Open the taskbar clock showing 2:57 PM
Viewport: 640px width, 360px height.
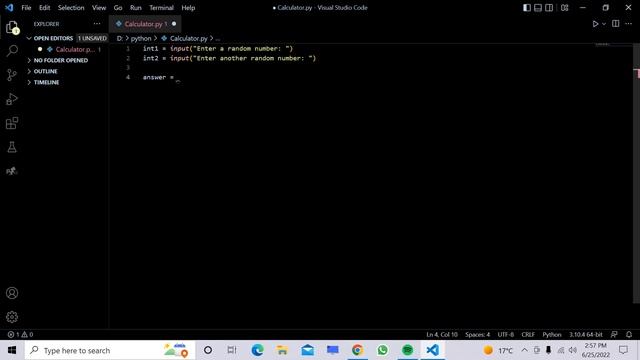pos(596,350)
